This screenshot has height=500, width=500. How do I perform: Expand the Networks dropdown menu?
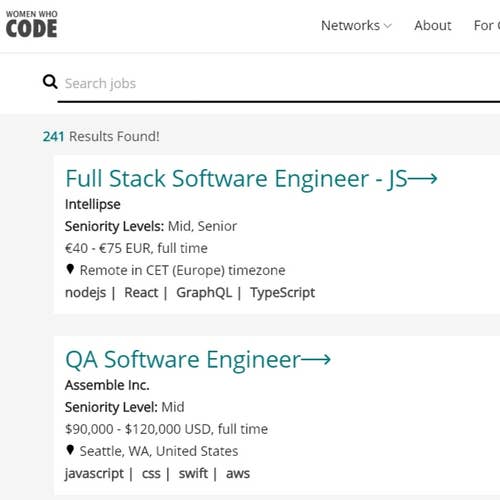[x=356, y=26]
